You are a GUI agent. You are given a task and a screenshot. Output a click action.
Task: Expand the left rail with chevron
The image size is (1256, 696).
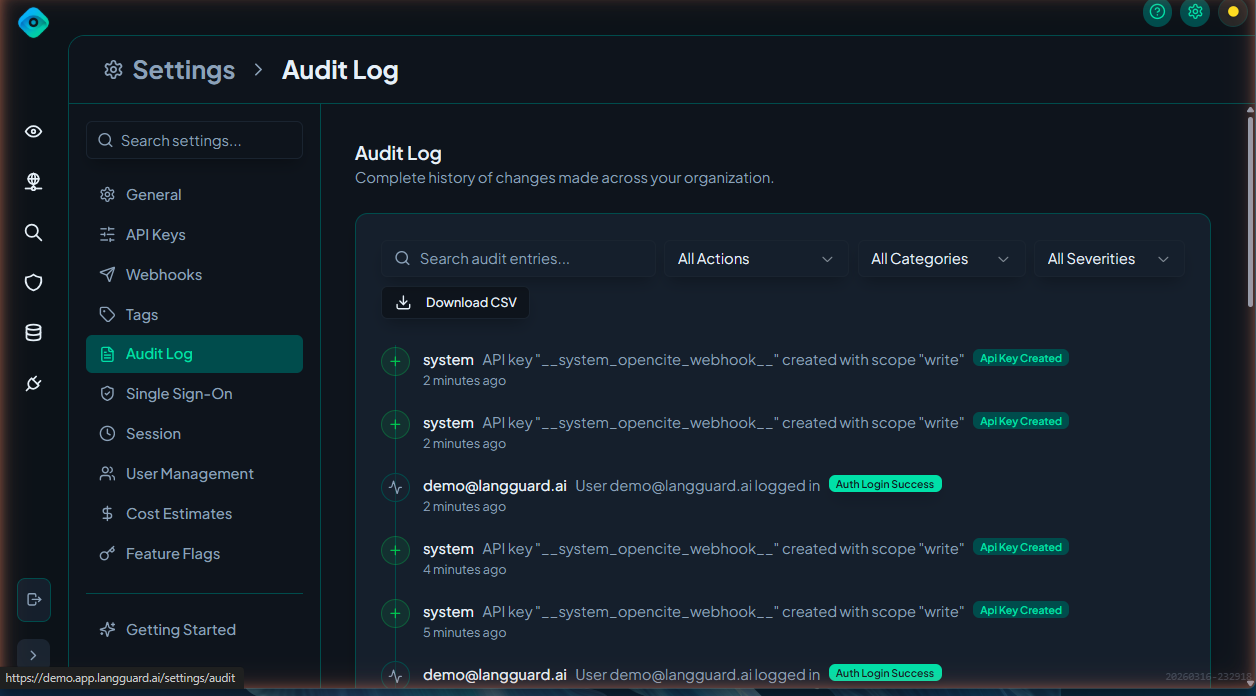[x=33, y=656]
